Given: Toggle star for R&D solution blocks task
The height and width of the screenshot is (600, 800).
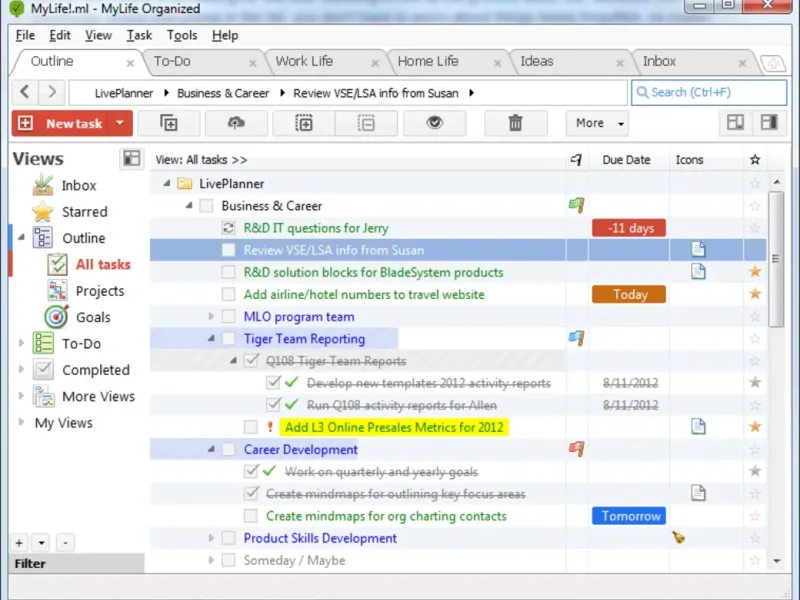Looking at the screenshot, I should pos(755,271).
